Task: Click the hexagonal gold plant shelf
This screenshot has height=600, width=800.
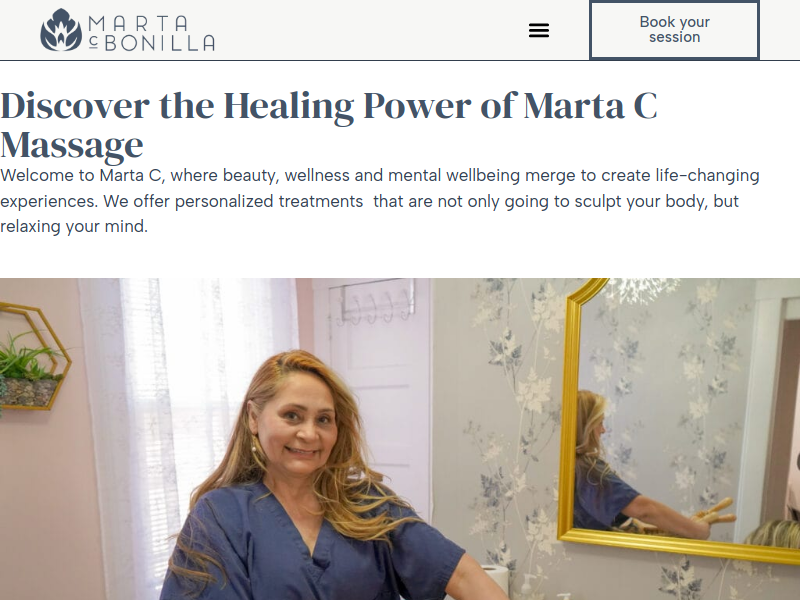Action: click(x=33, y=356)
